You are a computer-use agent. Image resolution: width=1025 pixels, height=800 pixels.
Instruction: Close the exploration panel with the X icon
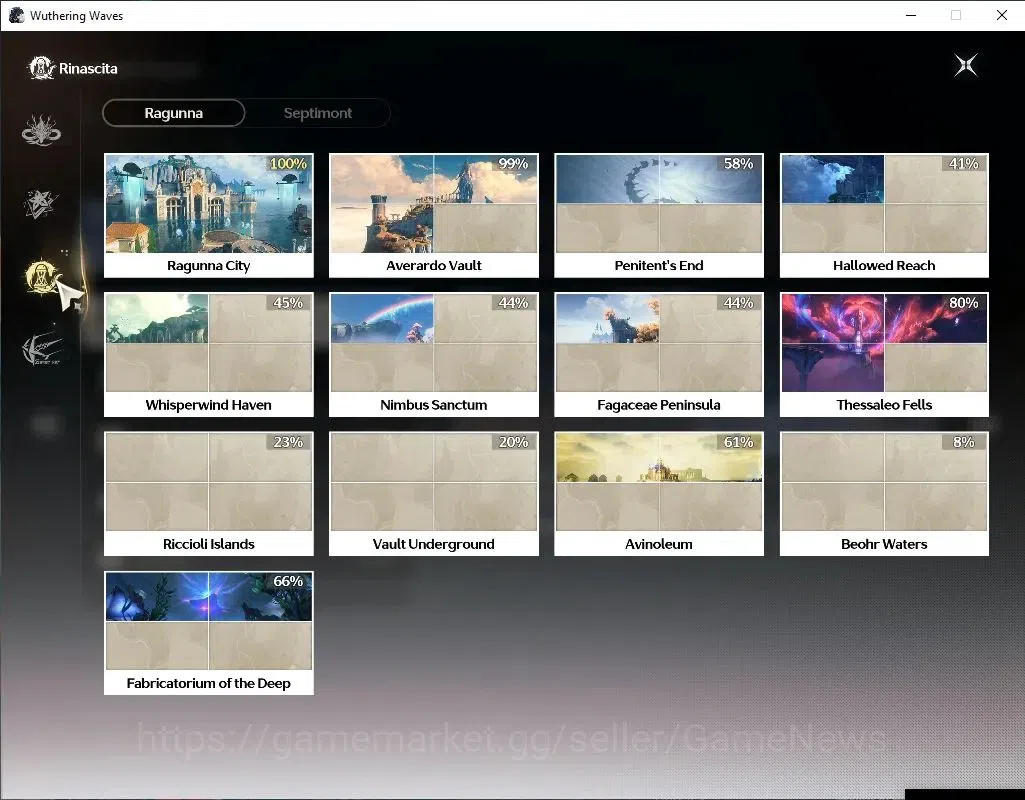966,65
